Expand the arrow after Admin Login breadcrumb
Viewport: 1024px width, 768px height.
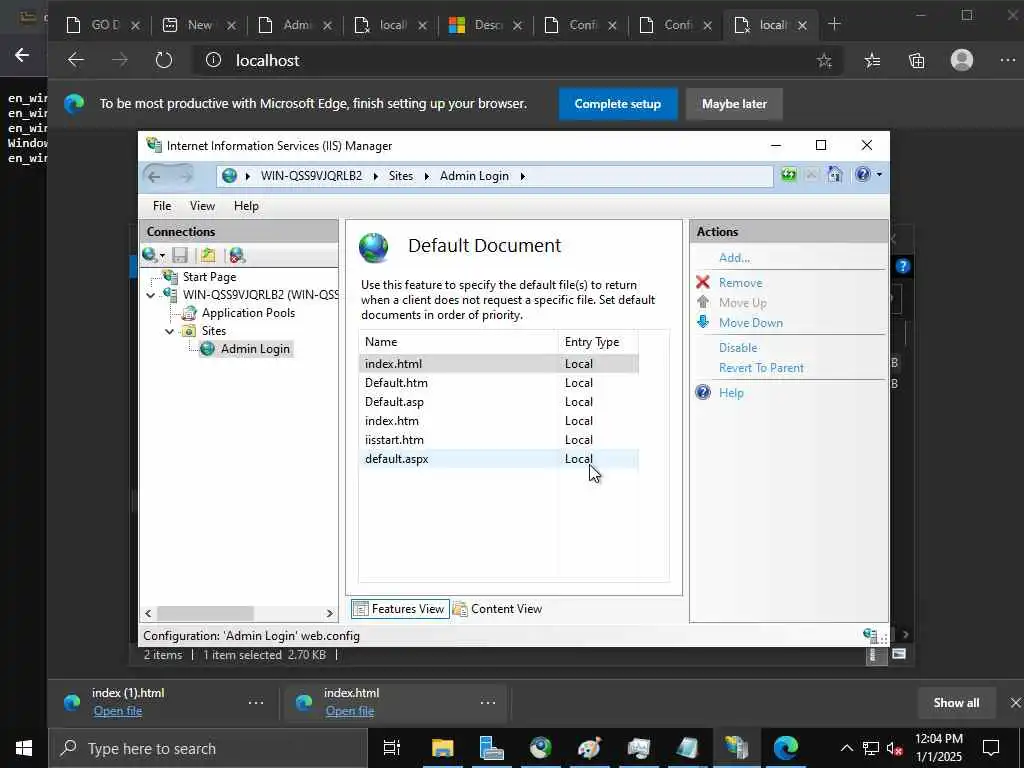[522, 176]
